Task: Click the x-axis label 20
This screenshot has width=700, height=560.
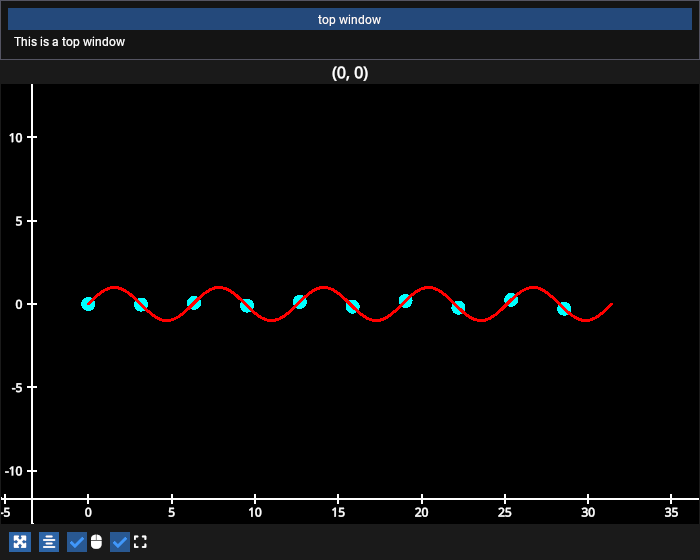Action: tap(421, 512)
